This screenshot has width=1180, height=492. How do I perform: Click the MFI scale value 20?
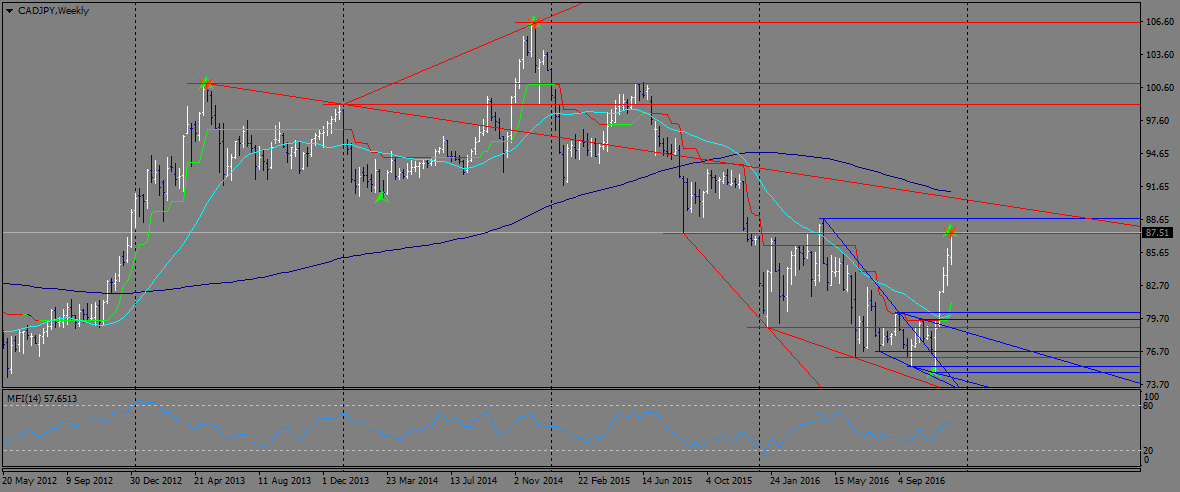coord(1150,450)
